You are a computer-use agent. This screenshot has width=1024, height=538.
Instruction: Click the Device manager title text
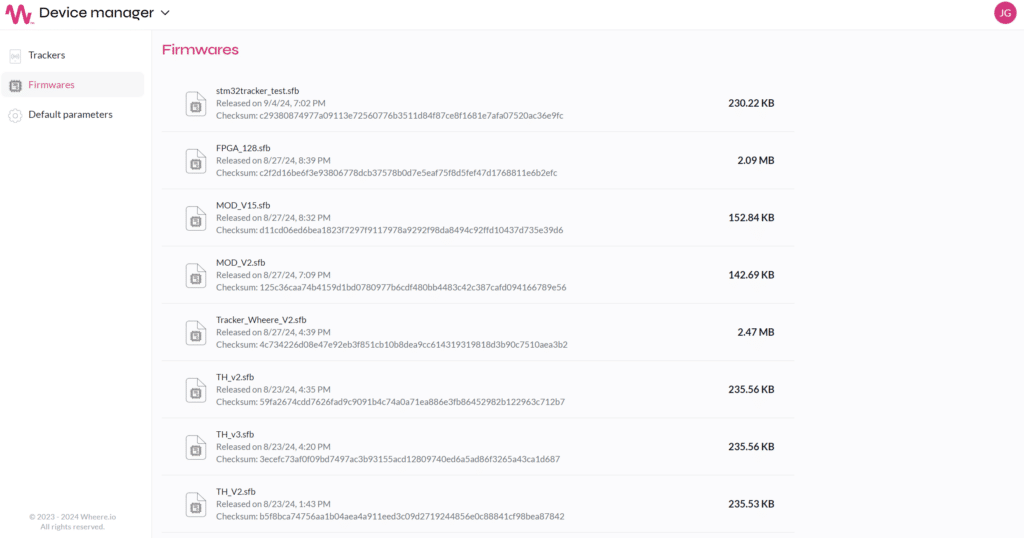click(97, 13)
